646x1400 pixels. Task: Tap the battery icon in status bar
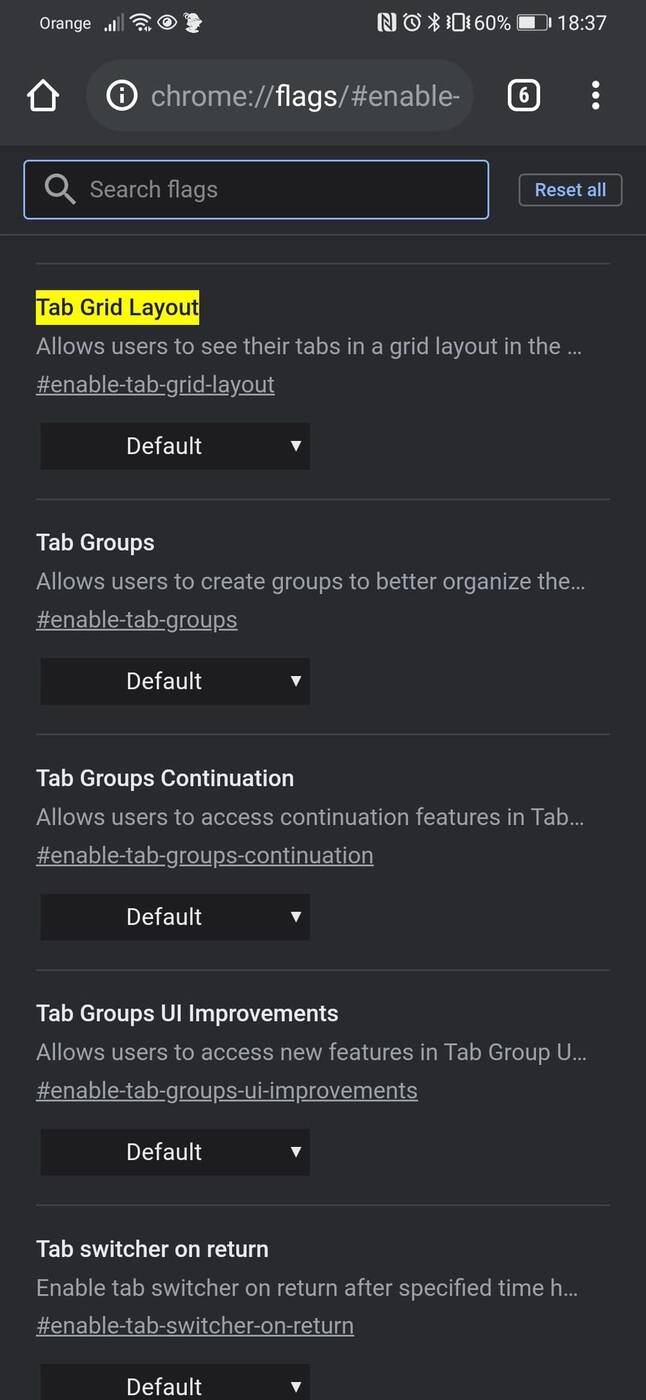[x=533, y=22]
